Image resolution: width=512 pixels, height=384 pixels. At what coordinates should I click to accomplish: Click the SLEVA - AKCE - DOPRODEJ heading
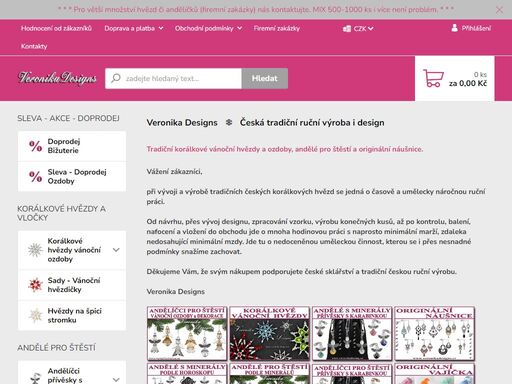(x=68, y=118)
